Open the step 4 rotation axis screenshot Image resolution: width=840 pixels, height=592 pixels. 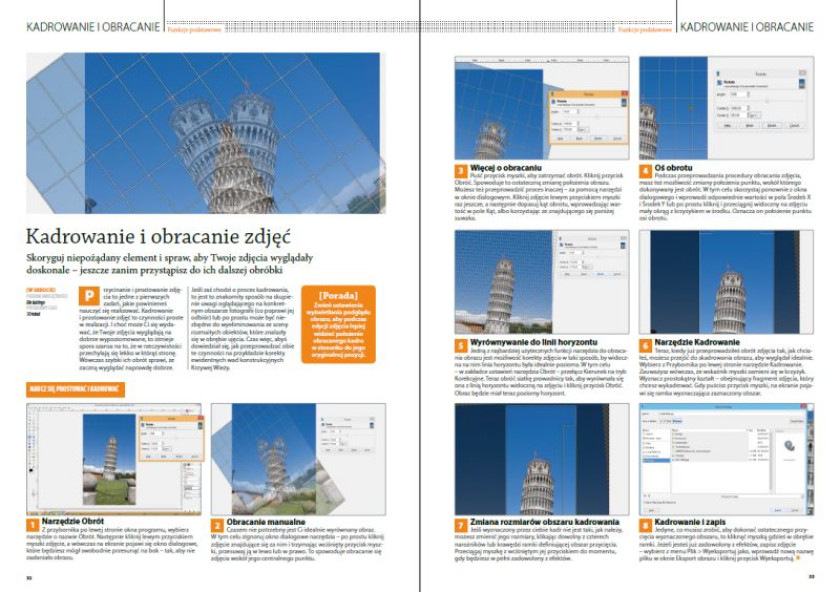tap(726, 108)
